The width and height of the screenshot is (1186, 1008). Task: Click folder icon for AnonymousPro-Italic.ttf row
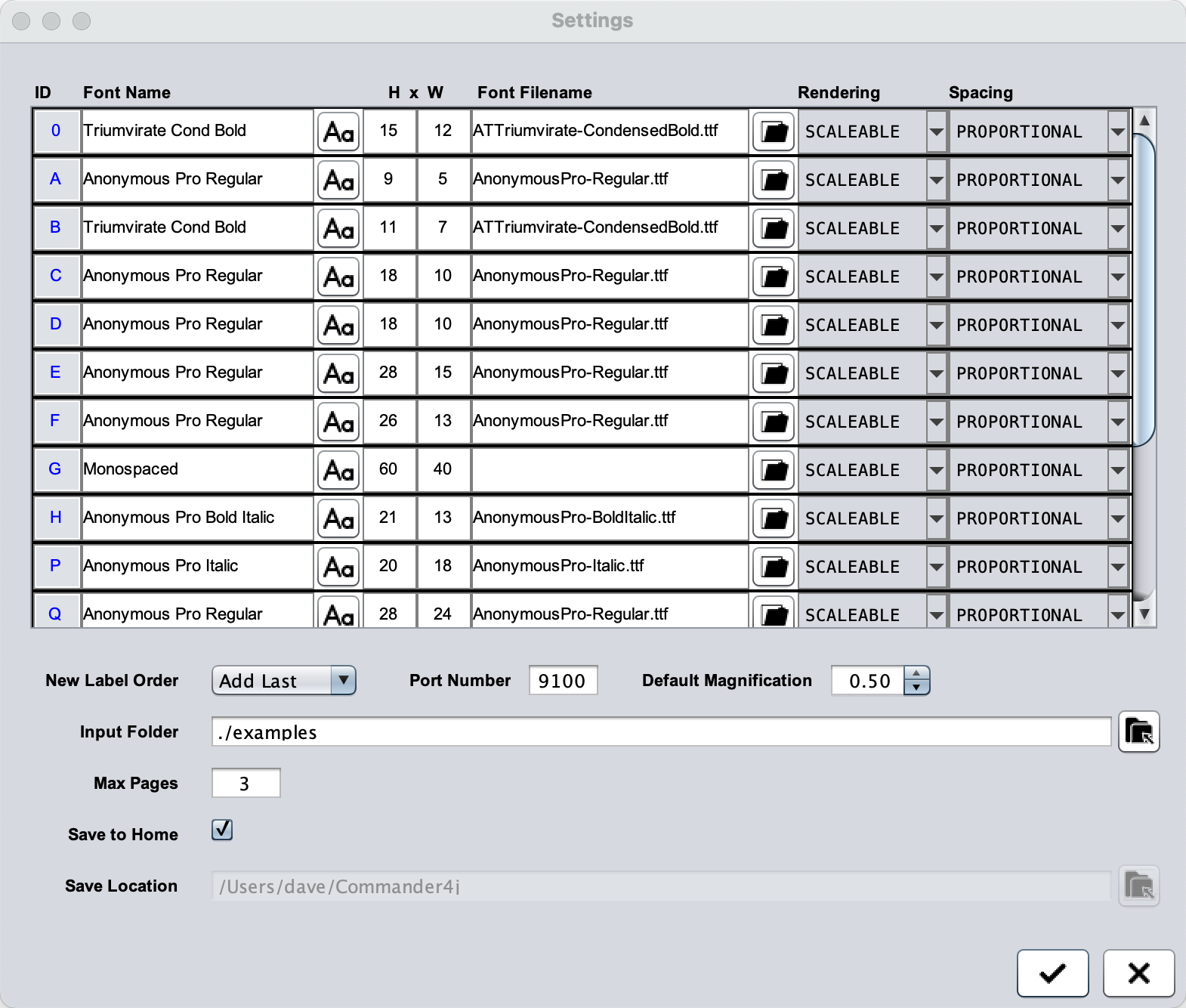pos(774,567)
